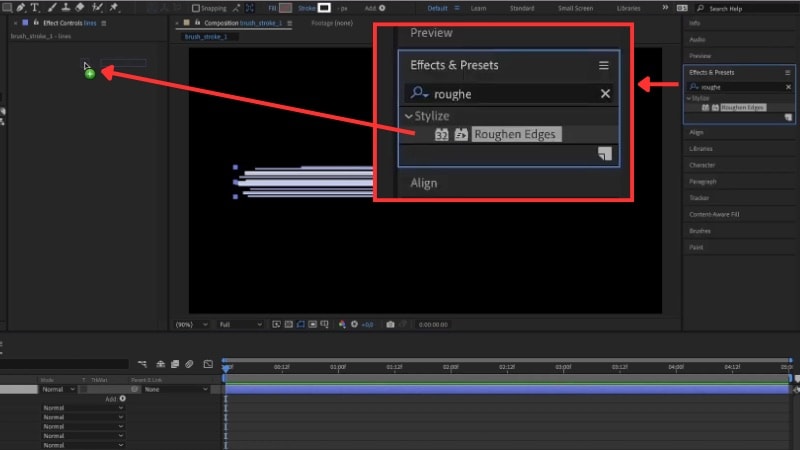The image size is (800, 450).
Task: Open the Graph Editor
Action: 208,364
